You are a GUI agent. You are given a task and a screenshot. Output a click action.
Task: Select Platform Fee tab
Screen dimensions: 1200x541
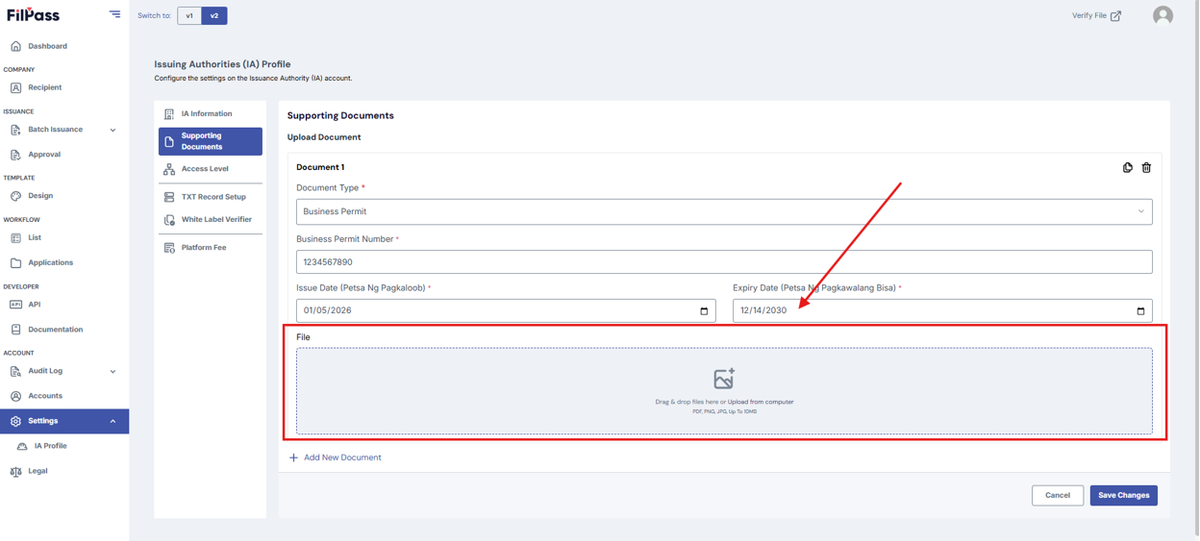pos(210,247)
